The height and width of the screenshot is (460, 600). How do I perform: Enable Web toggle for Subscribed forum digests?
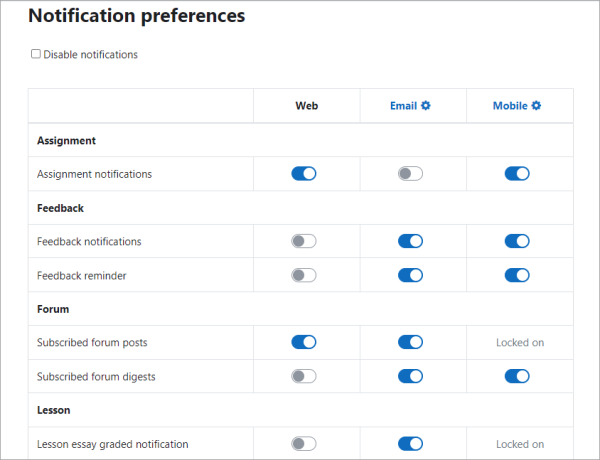pos(304,376)
